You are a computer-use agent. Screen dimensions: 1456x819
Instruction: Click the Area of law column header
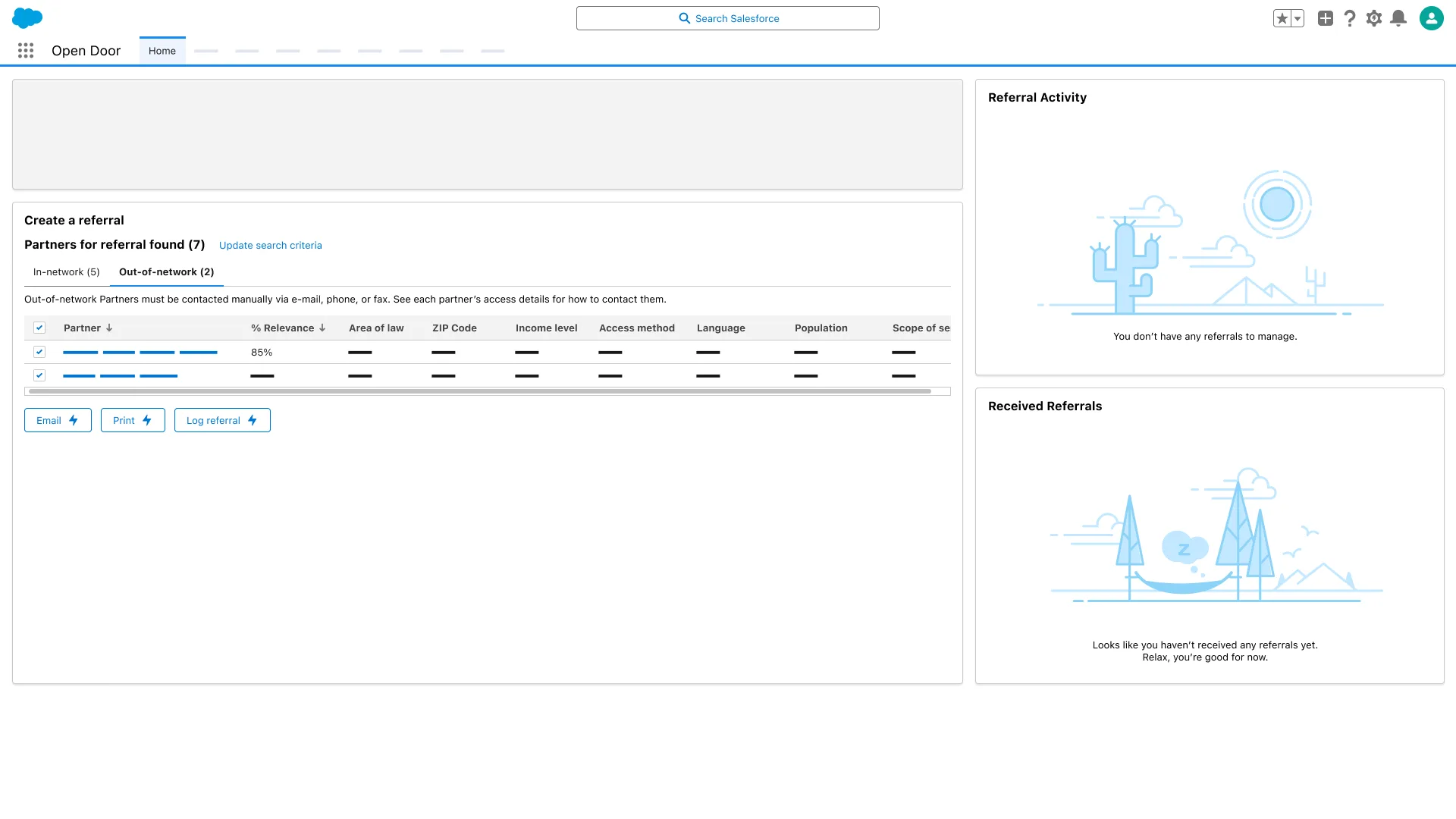point(376,328)
